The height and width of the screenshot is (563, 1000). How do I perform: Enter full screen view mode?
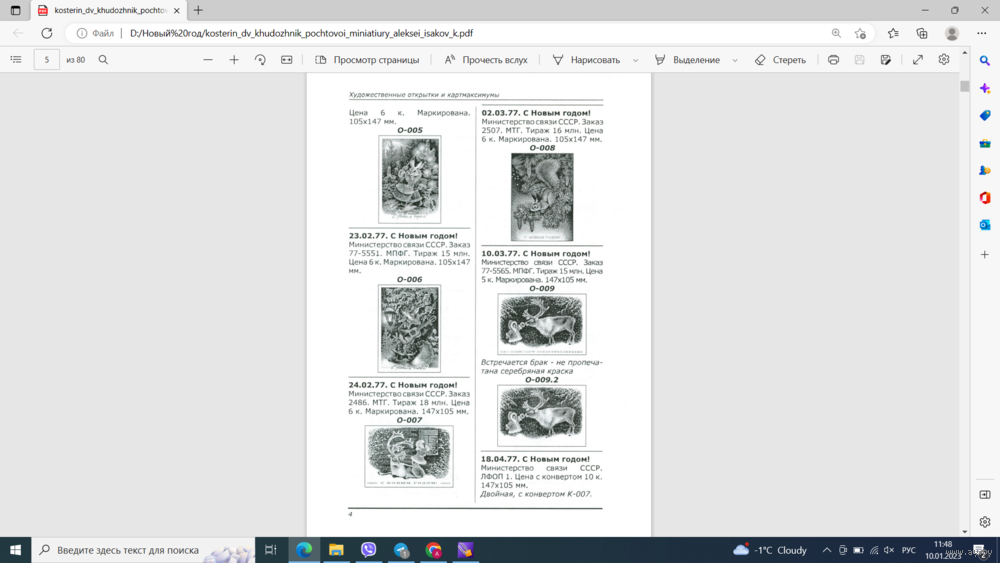click(x=918, y=59)
